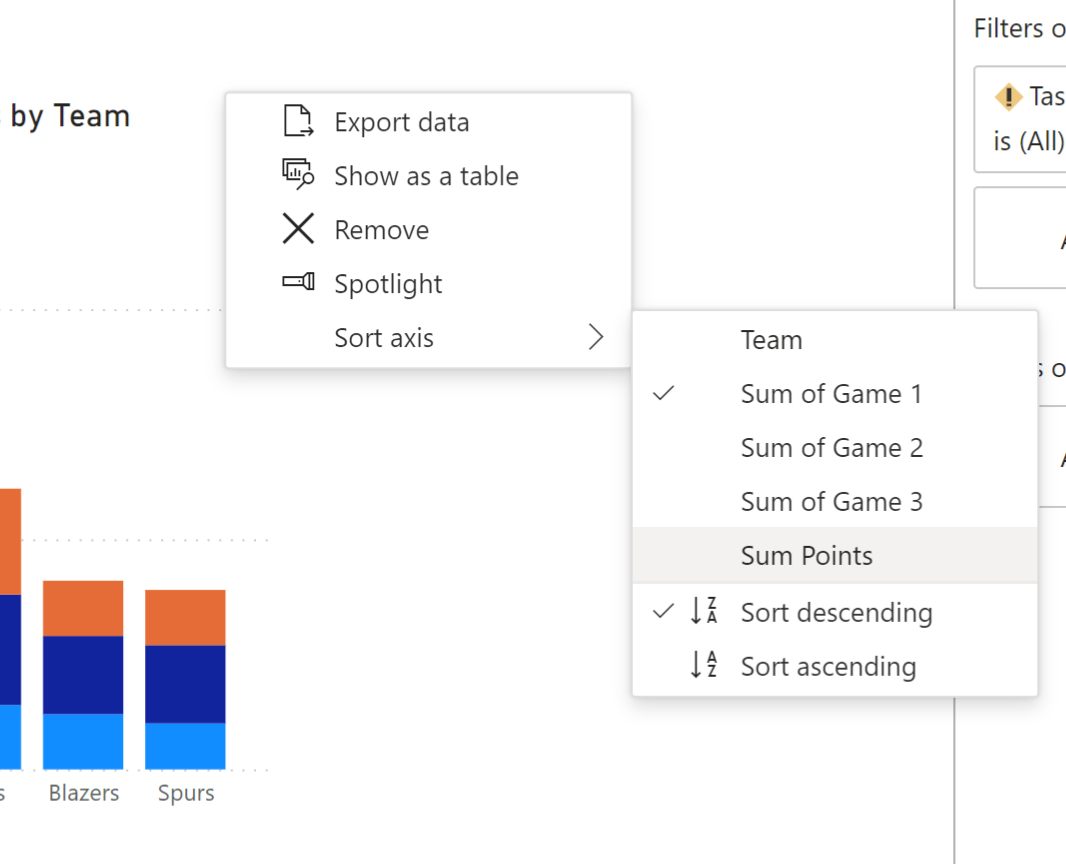Click the orange segment of the Blazers bar
The image size is (1066, 864).
(83, 608)
